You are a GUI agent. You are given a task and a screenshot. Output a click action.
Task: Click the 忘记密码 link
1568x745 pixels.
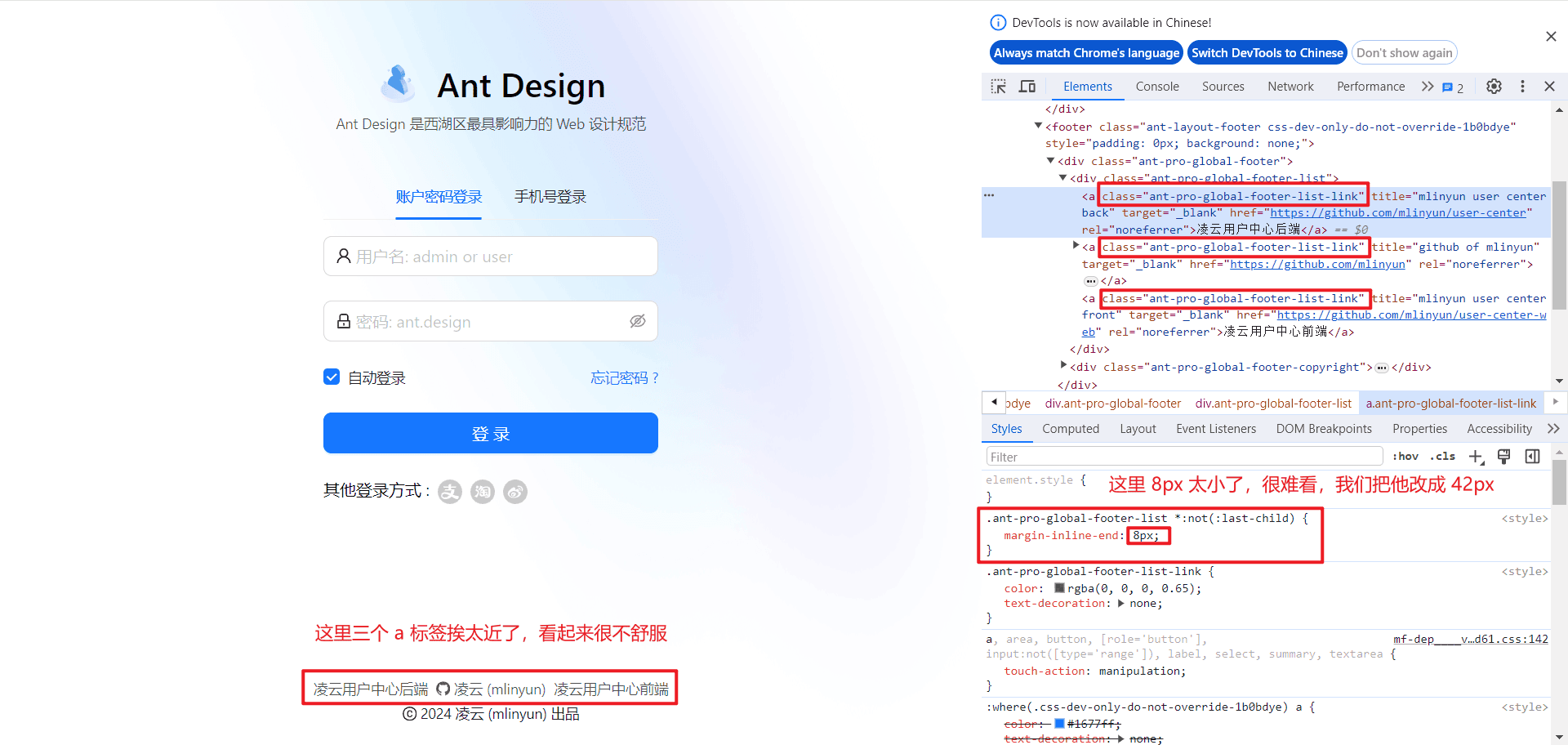coord(624,377)
